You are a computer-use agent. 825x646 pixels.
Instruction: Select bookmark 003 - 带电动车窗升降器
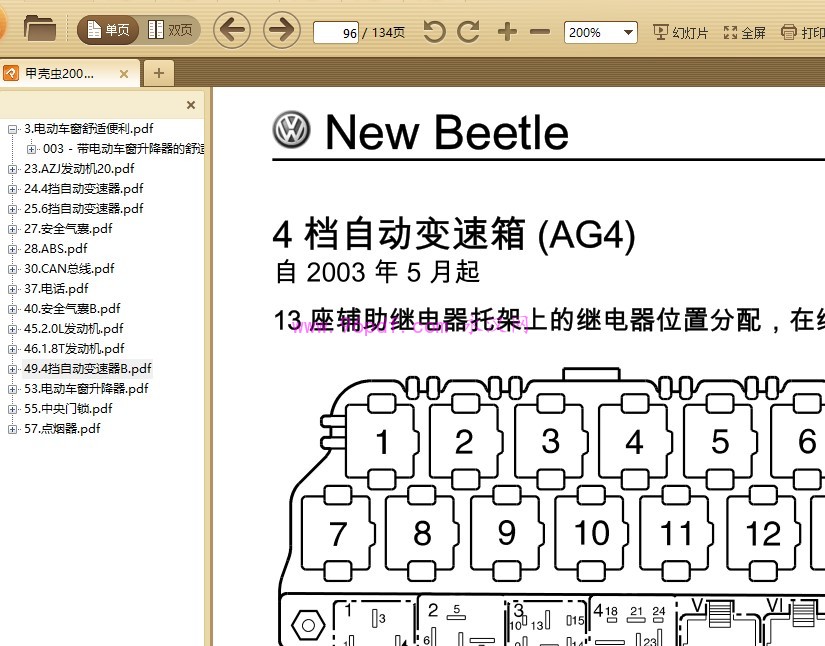(x=124, y=149)
